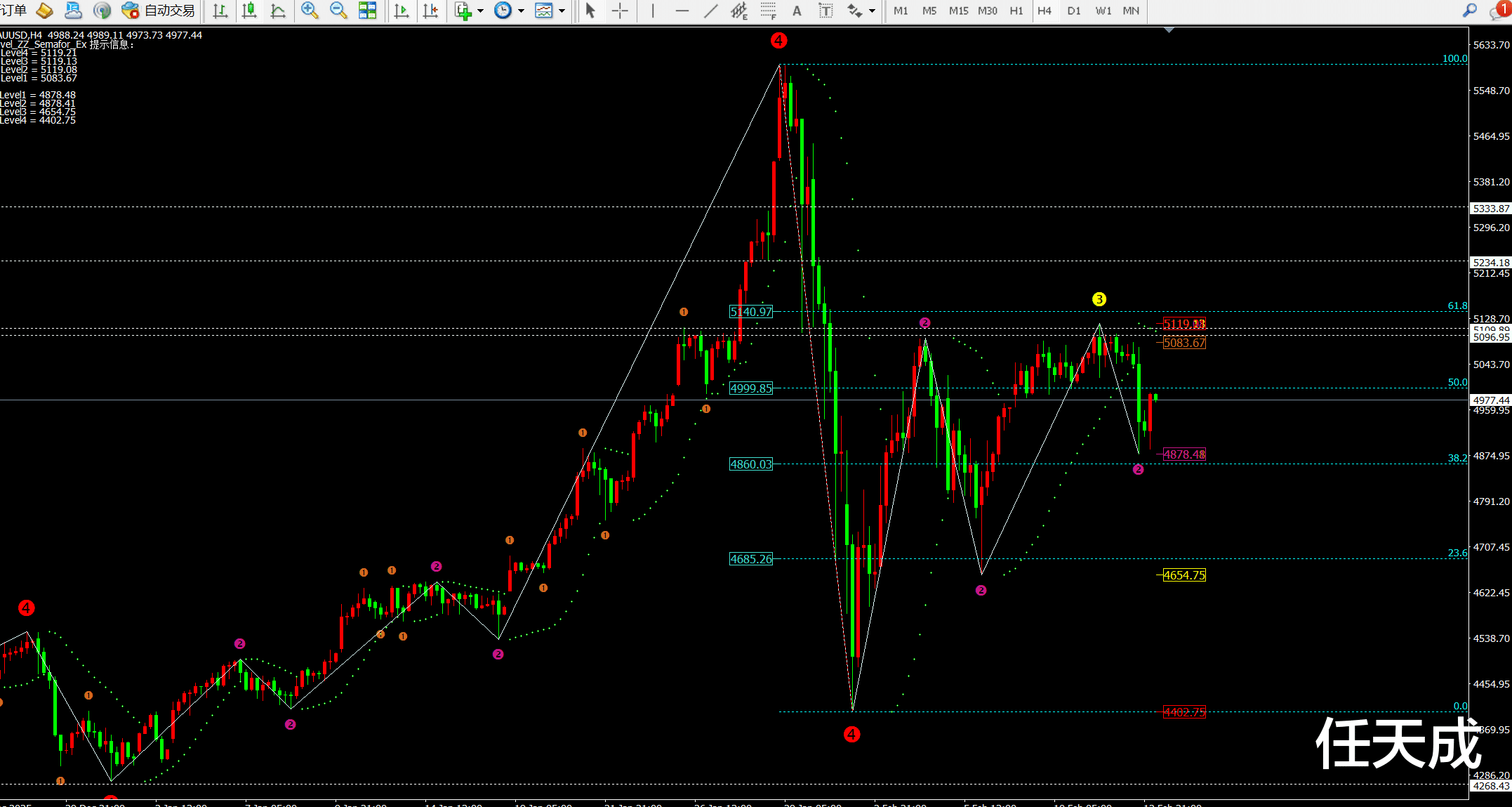Toggle chart auto scroll button
The width and height of the screenshot is (1512, 807).
coord(402,11)
